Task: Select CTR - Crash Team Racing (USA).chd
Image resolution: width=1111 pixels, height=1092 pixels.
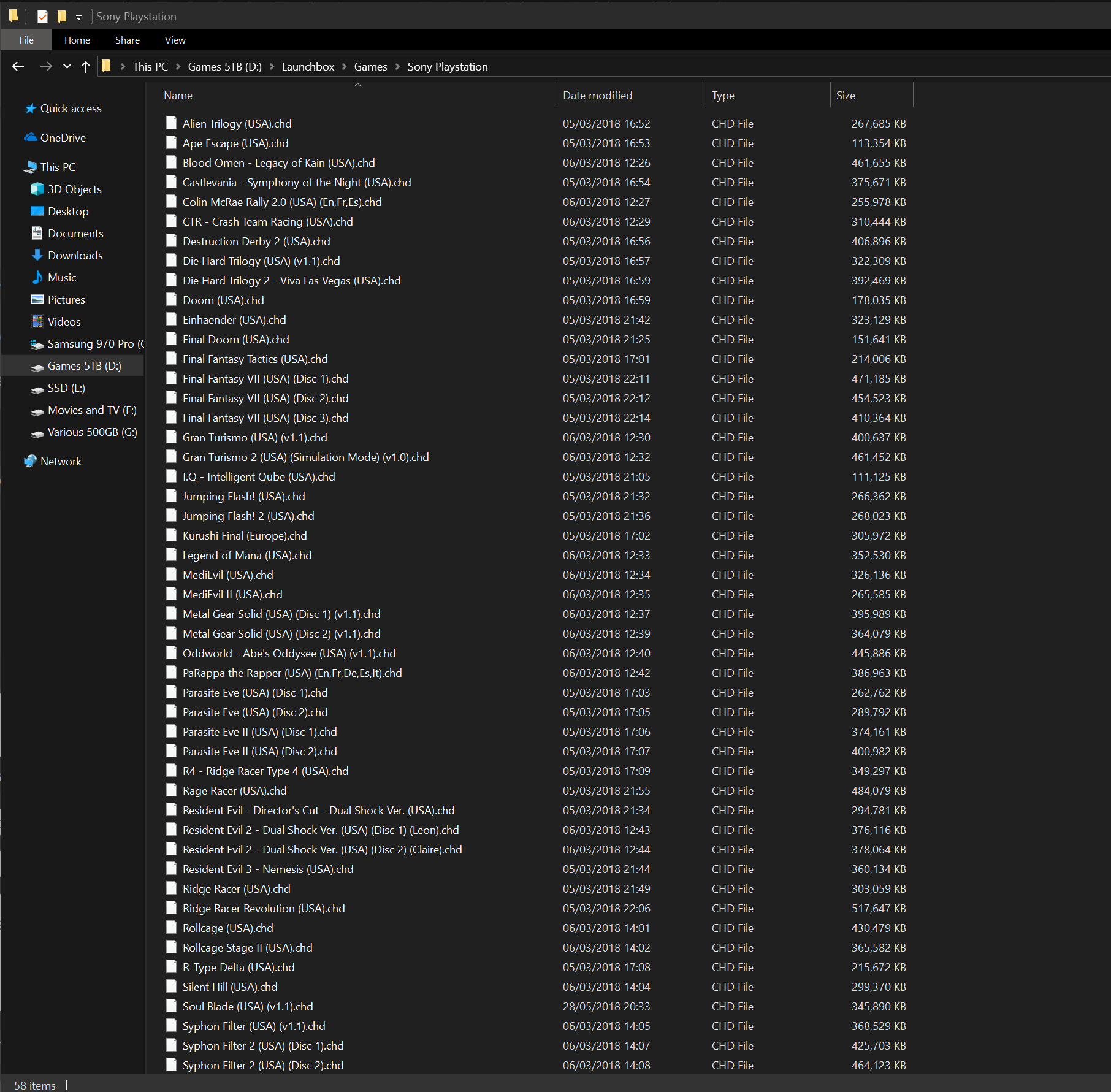Action: point(268,221)
